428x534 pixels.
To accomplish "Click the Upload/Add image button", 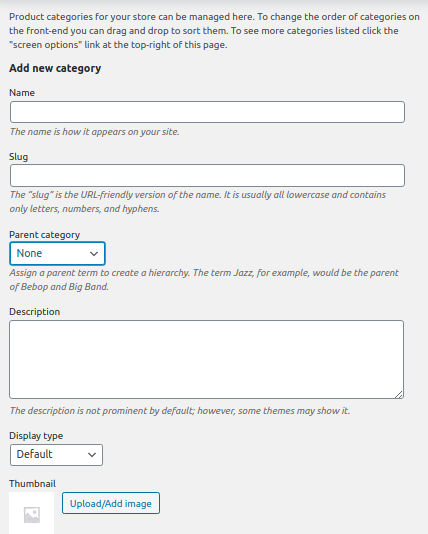I will tap(111, 503).
